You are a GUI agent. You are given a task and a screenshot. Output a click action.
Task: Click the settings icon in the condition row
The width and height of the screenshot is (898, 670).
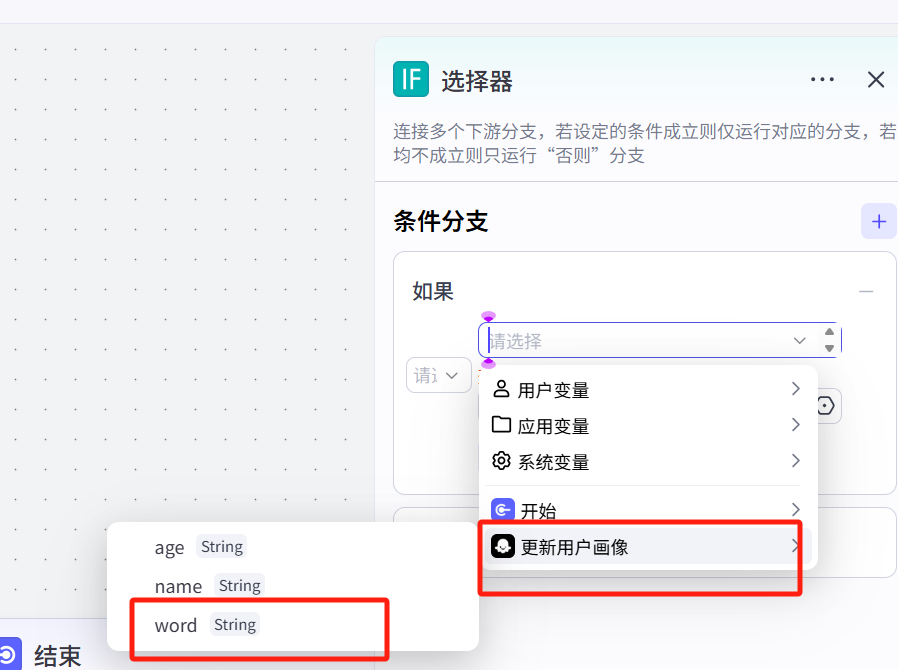click(825, 406)
